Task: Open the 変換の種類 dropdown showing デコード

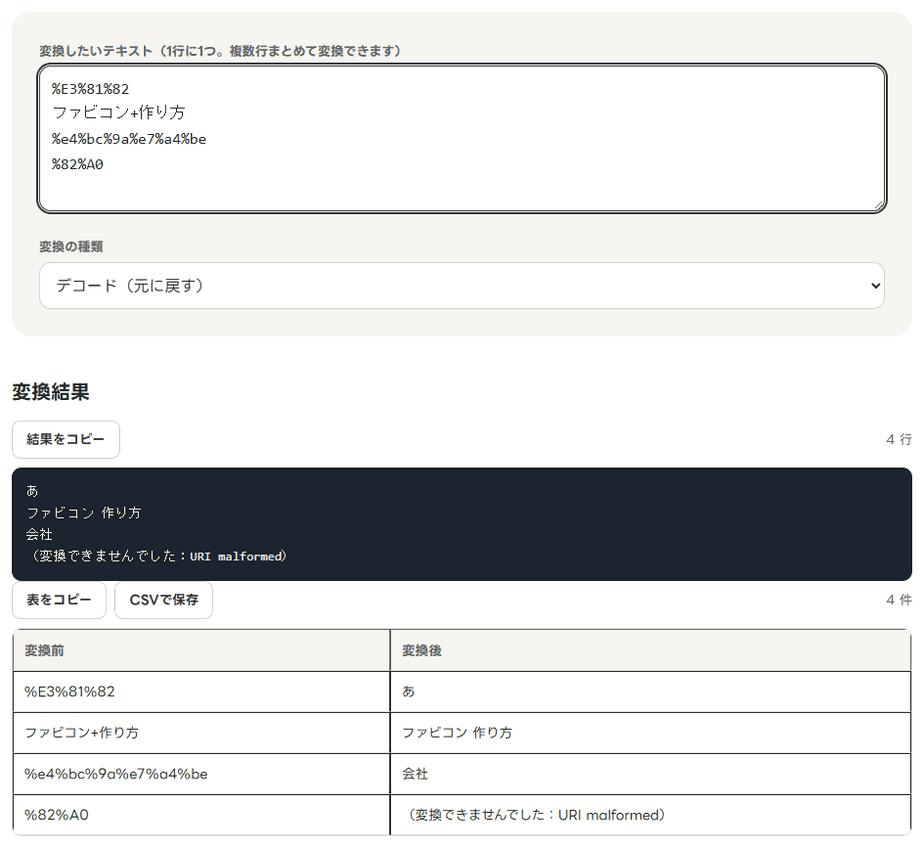Action: 461,286
